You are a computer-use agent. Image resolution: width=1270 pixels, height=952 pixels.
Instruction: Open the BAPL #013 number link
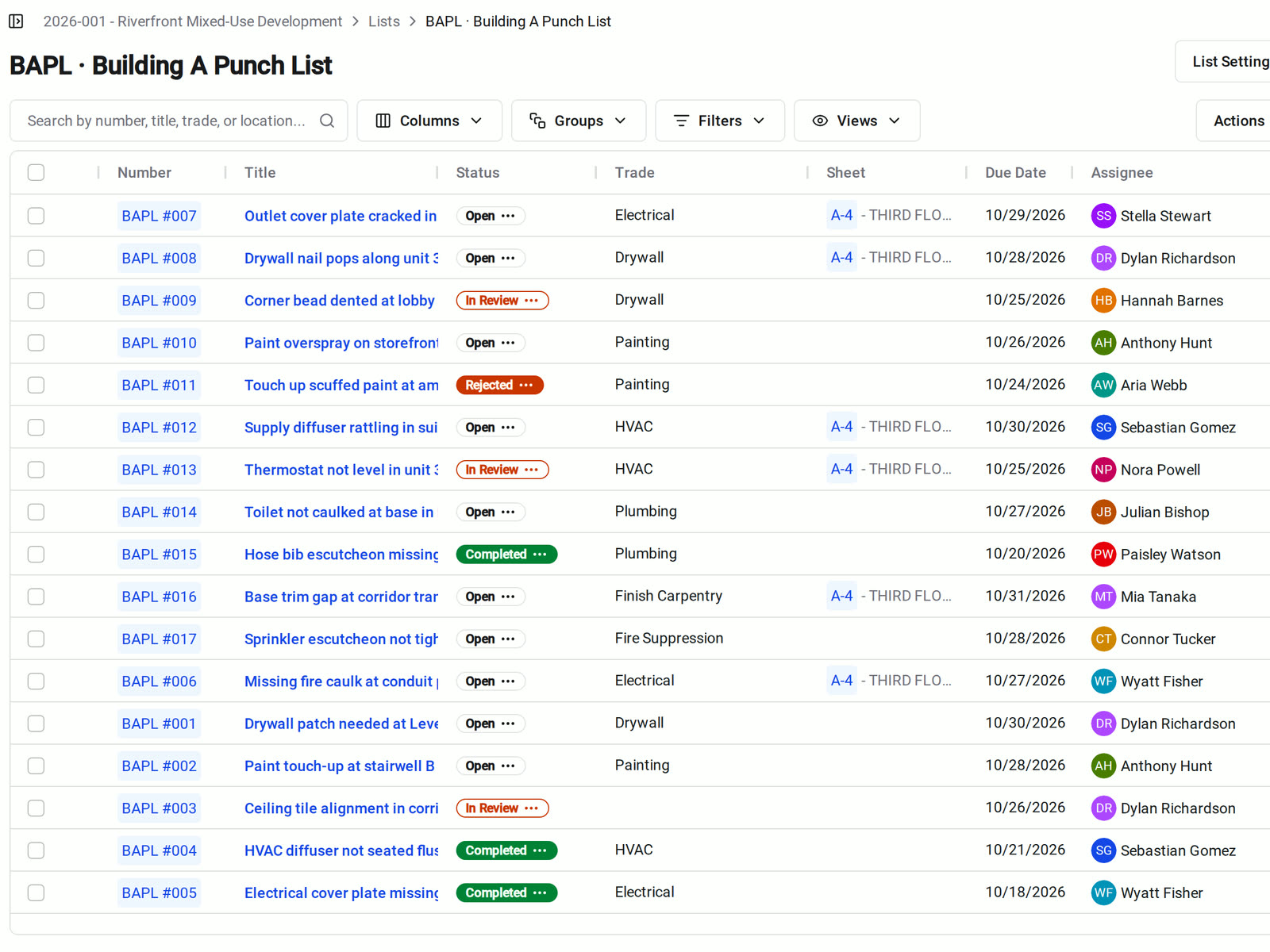coord(159,470)
